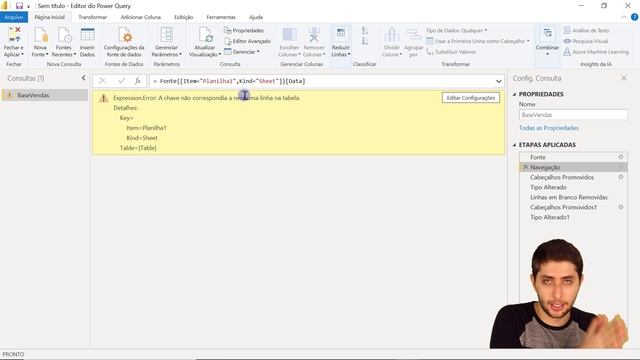Viewport: 640px width, 360px height.
Task: Click the Nome input field
Action: [x=573, y=115]
